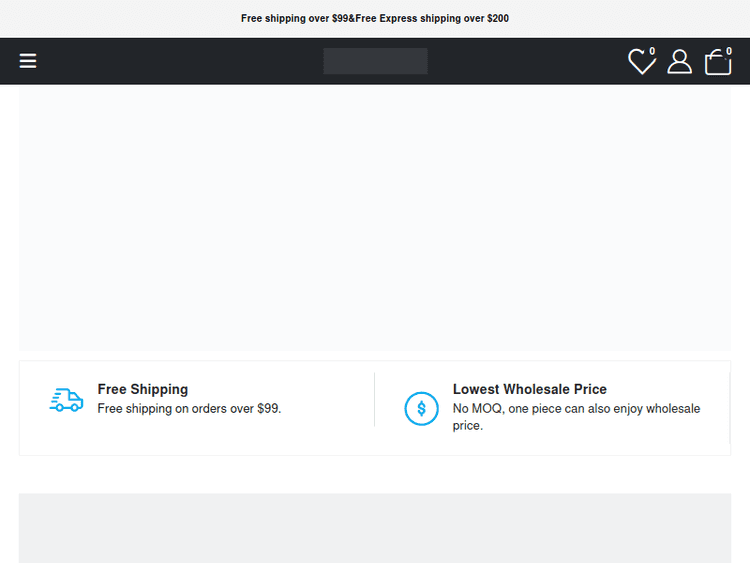
Task: Click the "Lowest Wholesale Price" heading
Action: tap(529, 389)
